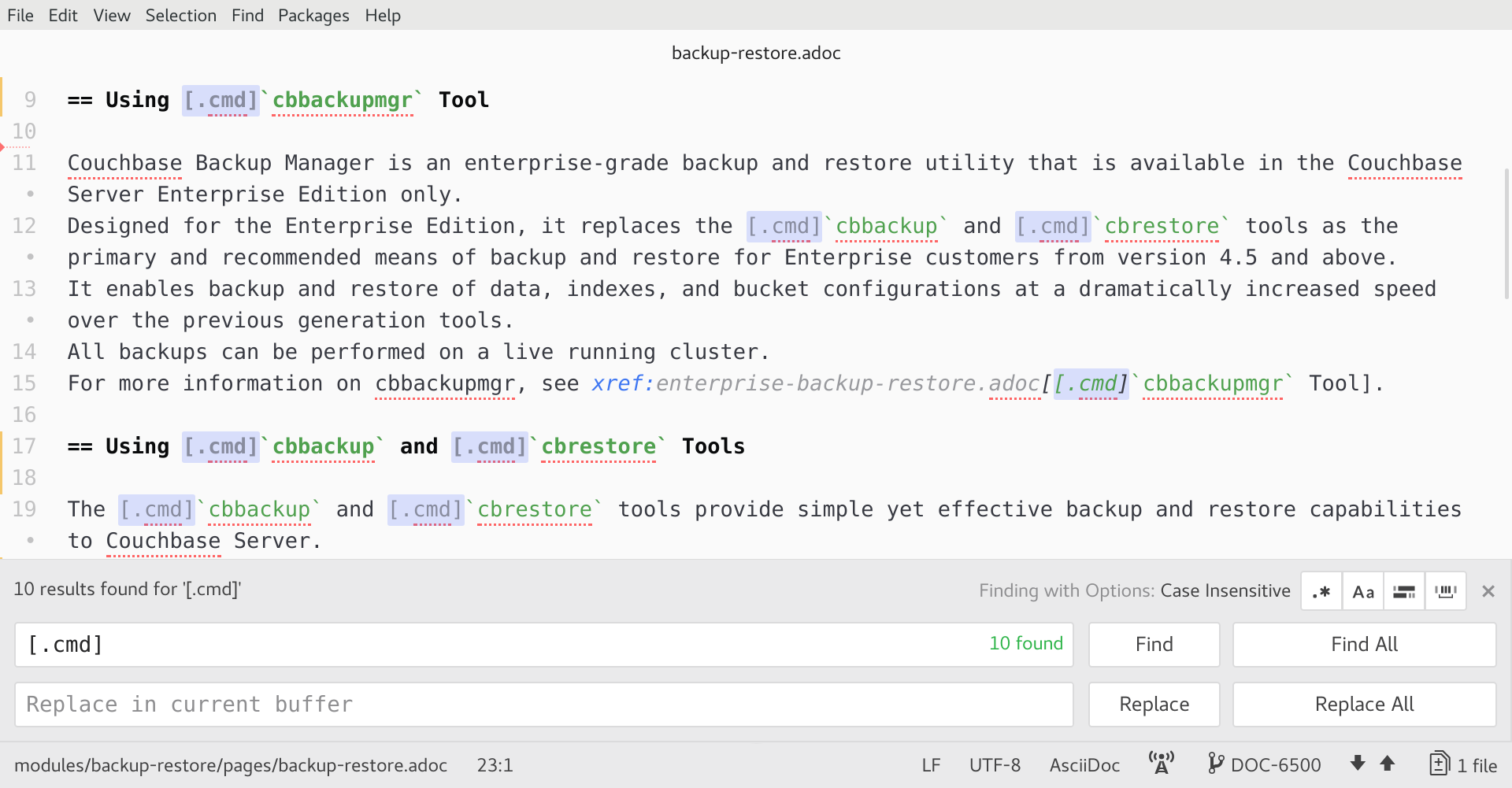Click the Find All button
The height and width of the screenshot is (788, 1512).
click(x=1364, y=645)
